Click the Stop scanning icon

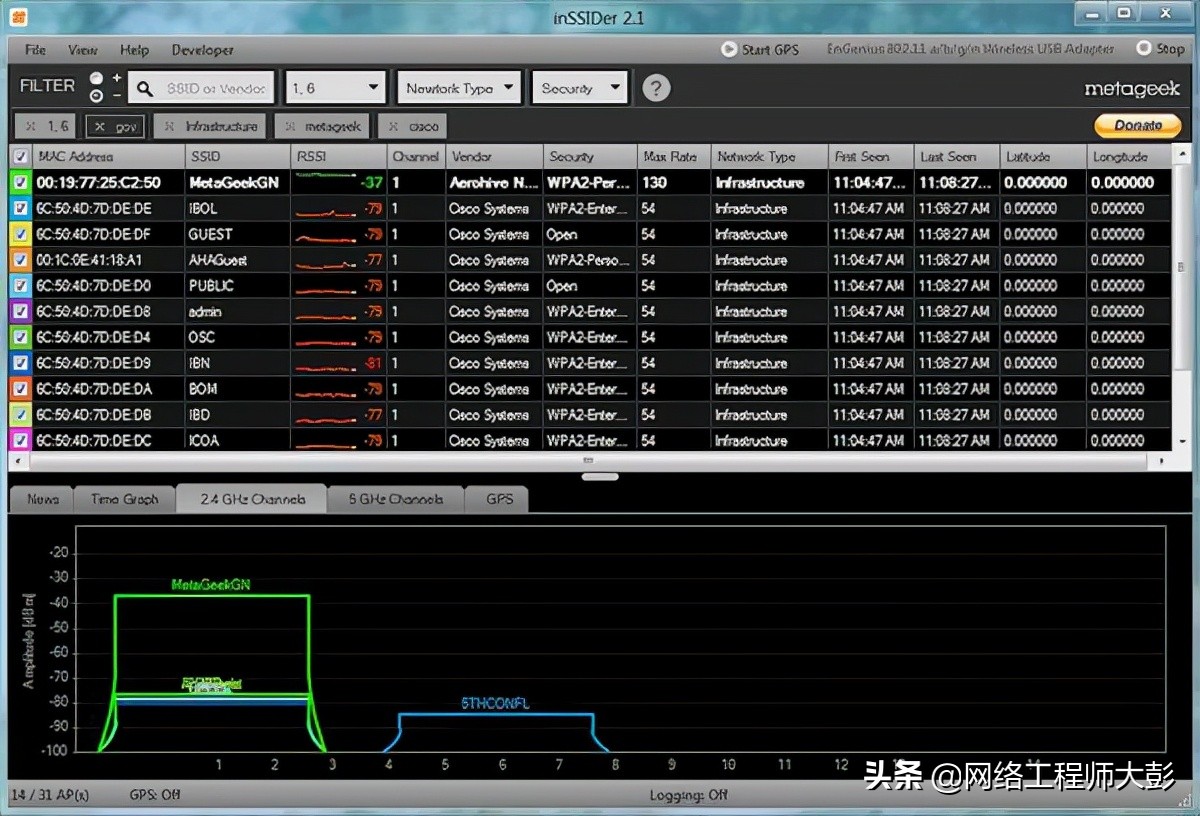tap(1144, 48)
